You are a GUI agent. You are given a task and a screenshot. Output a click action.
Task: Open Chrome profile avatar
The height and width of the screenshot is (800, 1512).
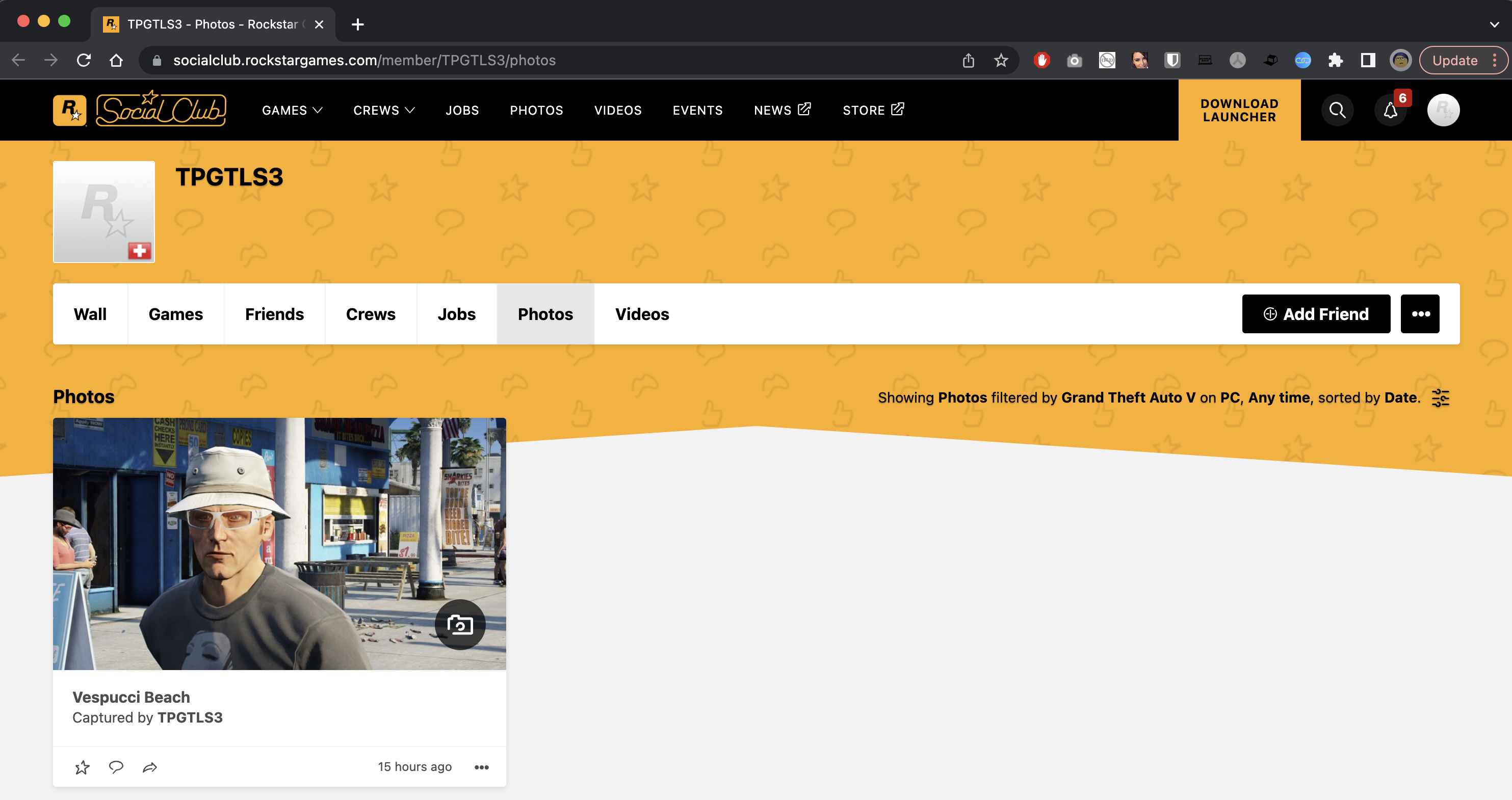(x=1400, y=60)
